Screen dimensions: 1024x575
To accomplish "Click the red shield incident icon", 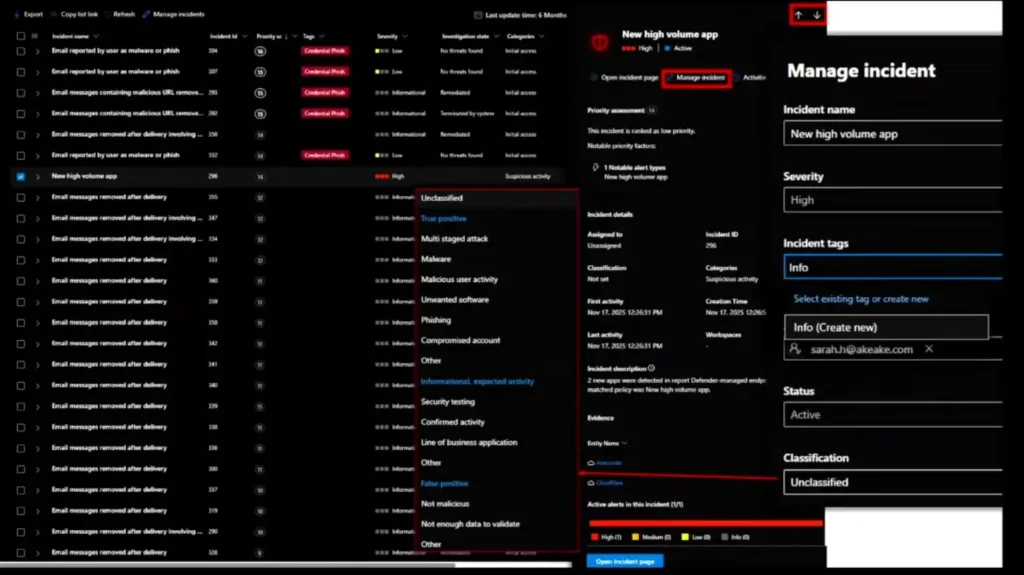I will 600,40.
